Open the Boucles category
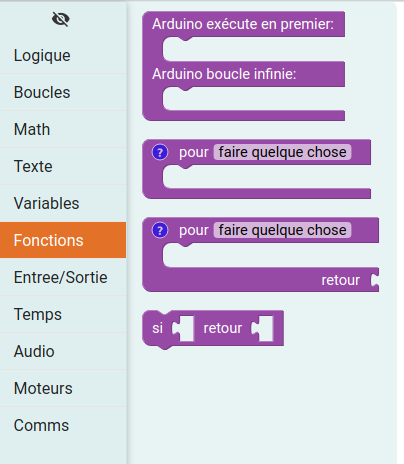 [x=63, y=92]
